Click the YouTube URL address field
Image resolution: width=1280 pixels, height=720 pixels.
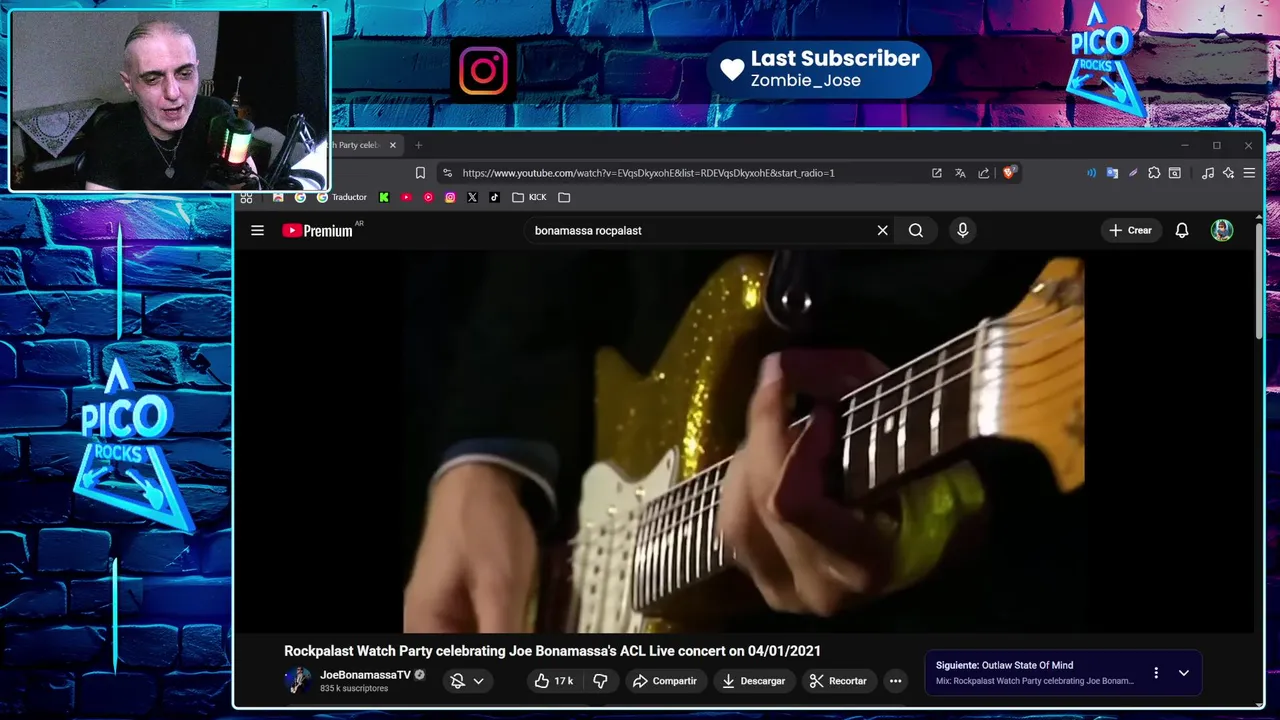point(648,173)
